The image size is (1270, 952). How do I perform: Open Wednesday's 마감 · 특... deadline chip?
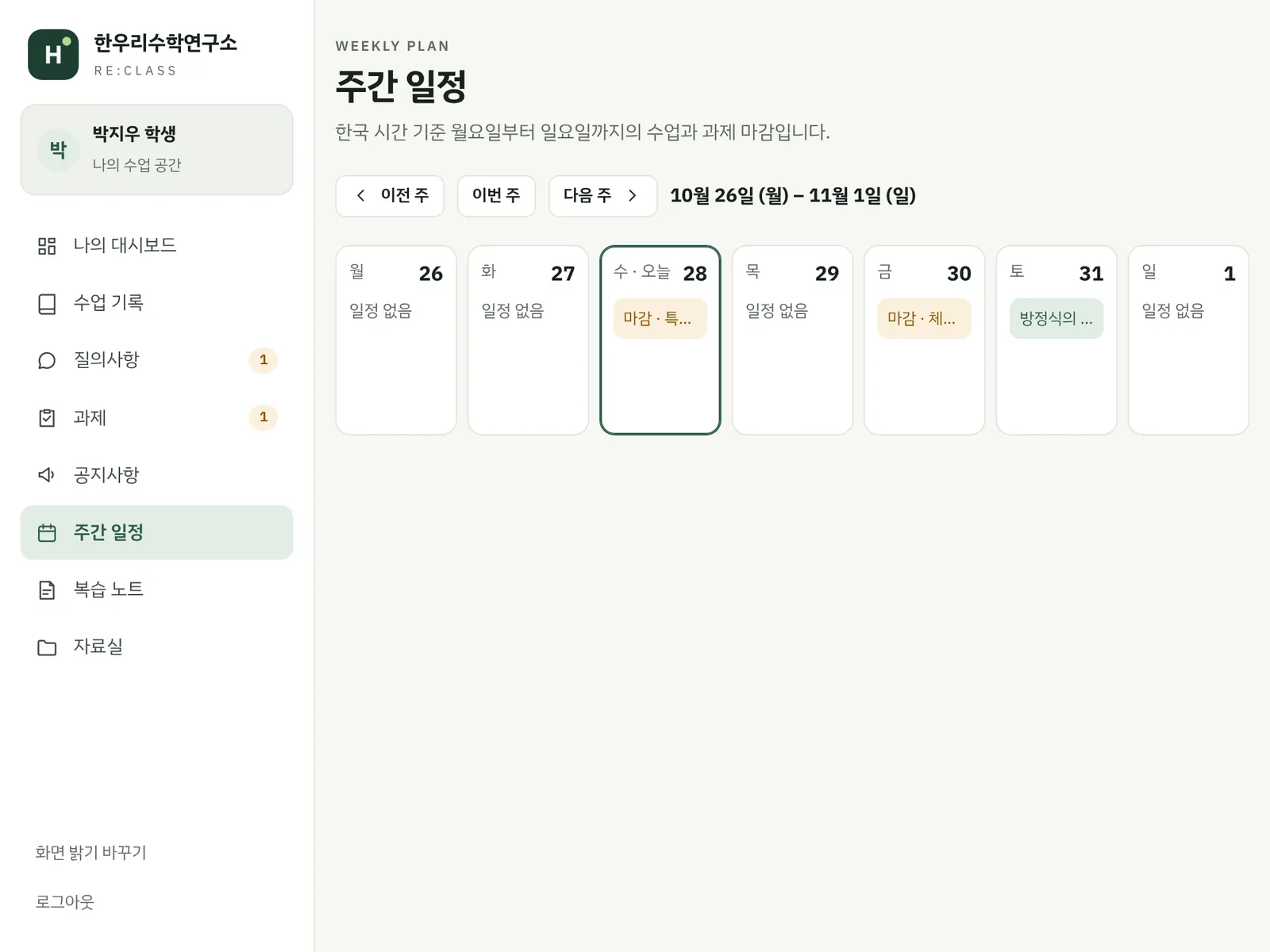660,318
